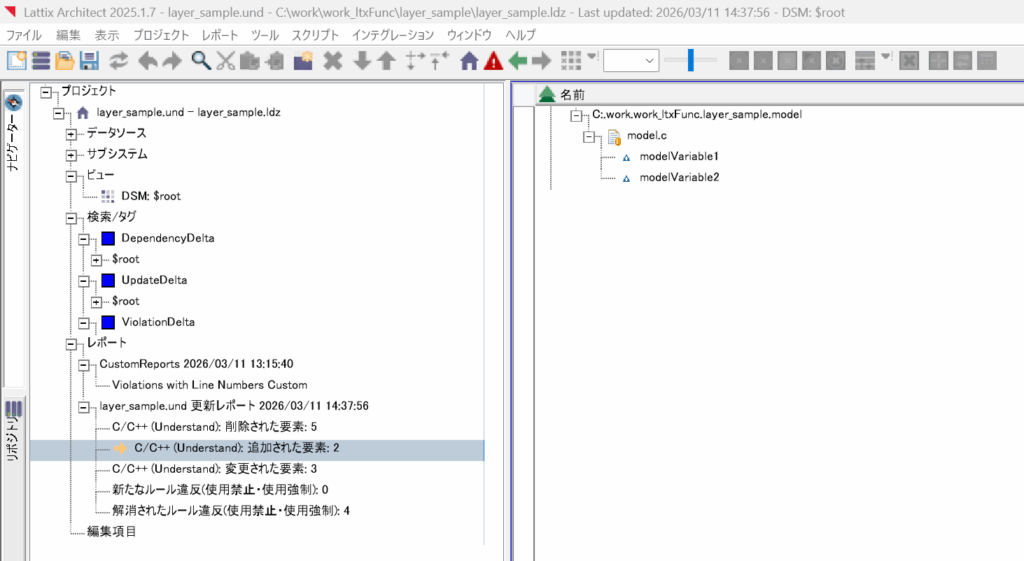Select Violations with Line Numbers Custom report
1024x561 pixels.
pos(209,384)
